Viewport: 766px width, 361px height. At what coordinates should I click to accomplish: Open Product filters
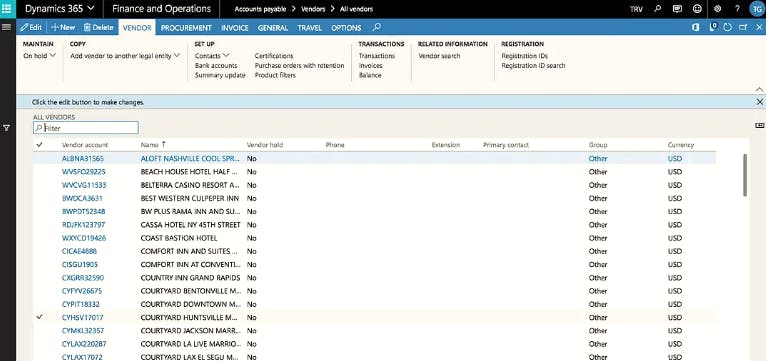click(275, 75)
